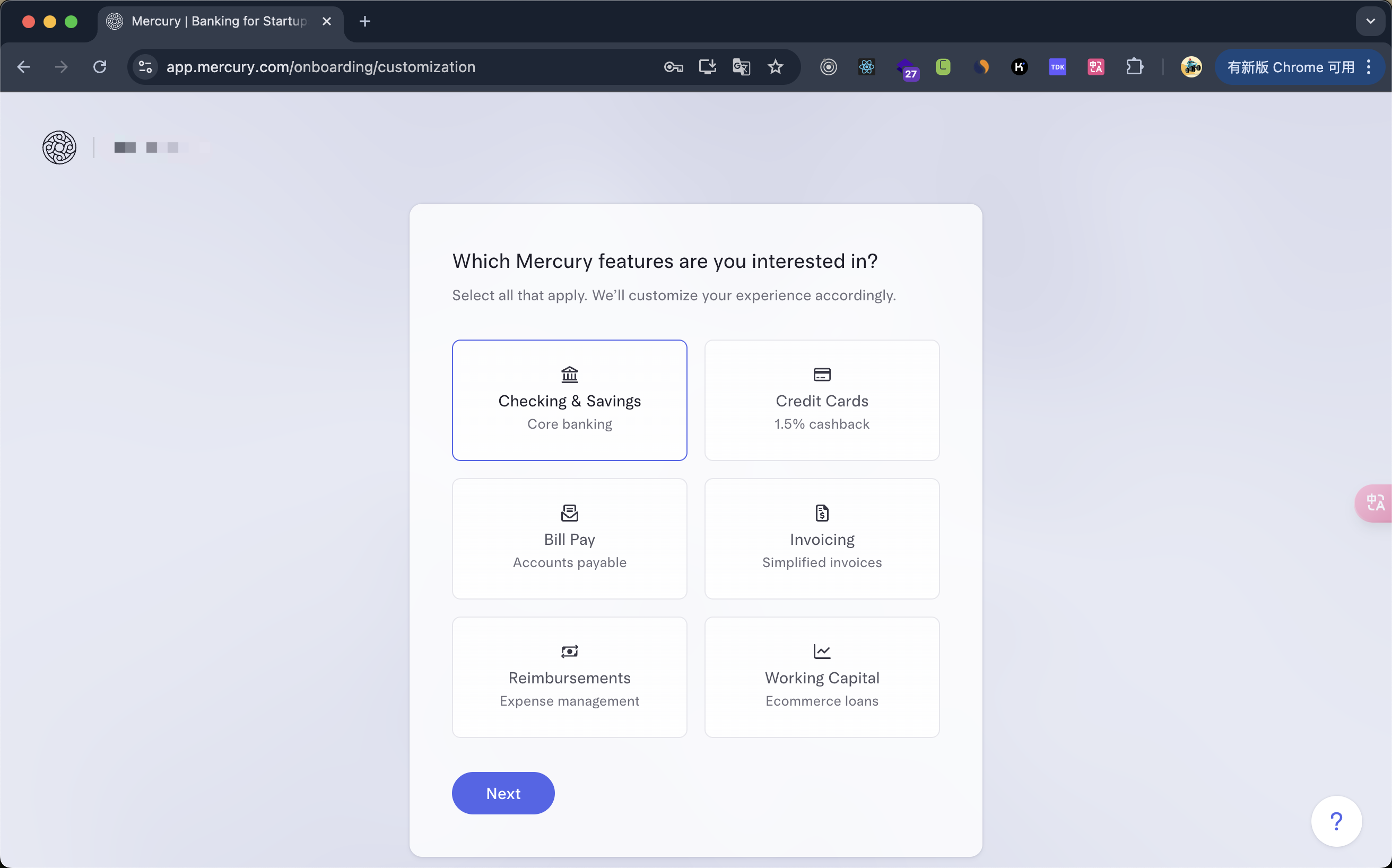Reload the page

100,67
